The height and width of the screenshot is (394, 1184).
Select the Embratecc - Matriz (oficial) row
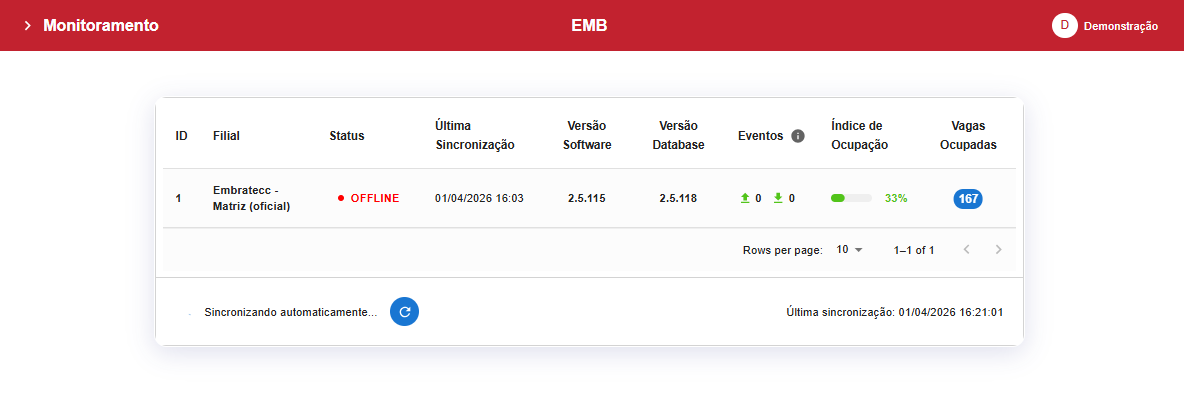(590, 199)
